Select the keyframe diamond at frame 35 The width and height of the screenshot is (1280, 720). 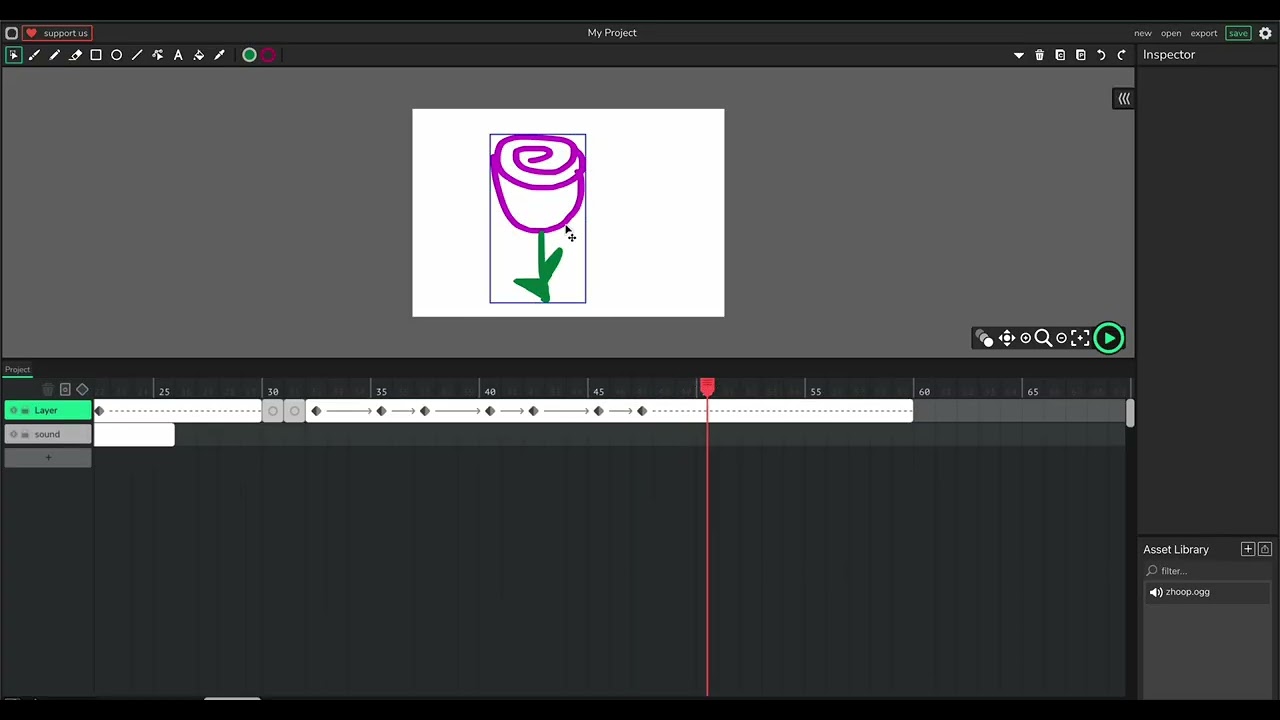coord(381,411)
